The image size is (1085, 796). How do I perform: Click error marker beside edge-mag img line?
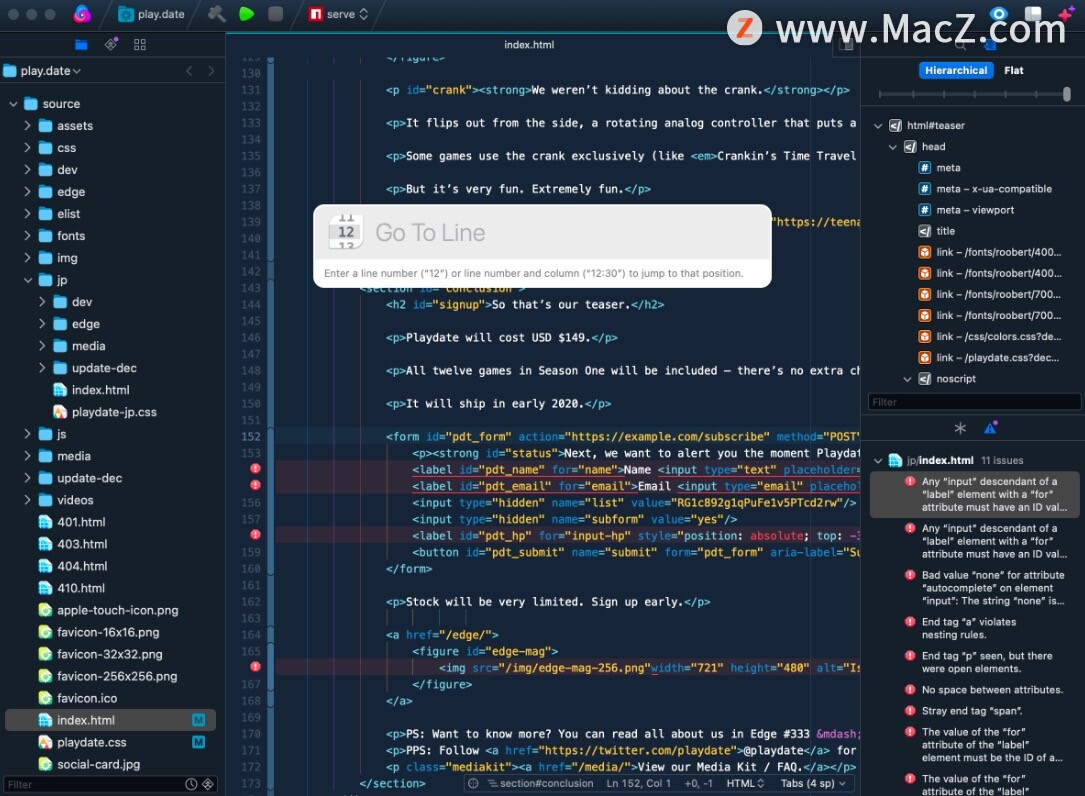255,667
